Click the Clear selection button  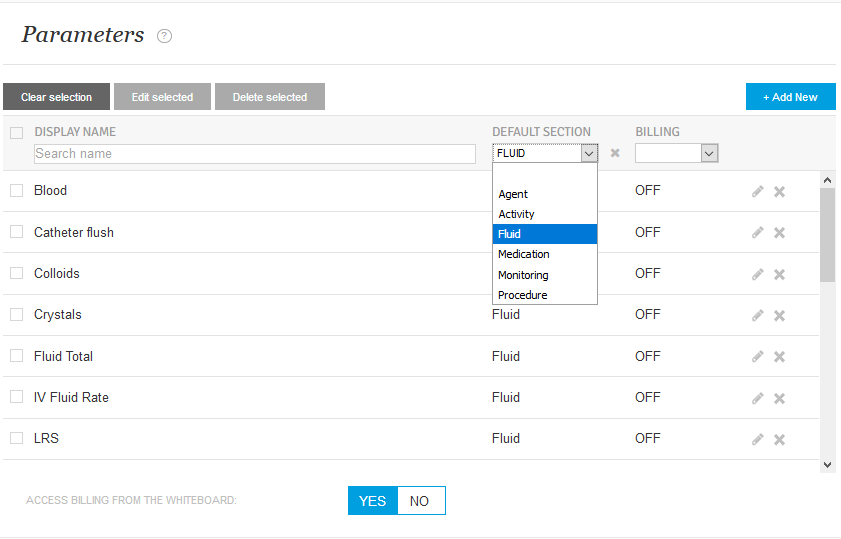point(56,97)
